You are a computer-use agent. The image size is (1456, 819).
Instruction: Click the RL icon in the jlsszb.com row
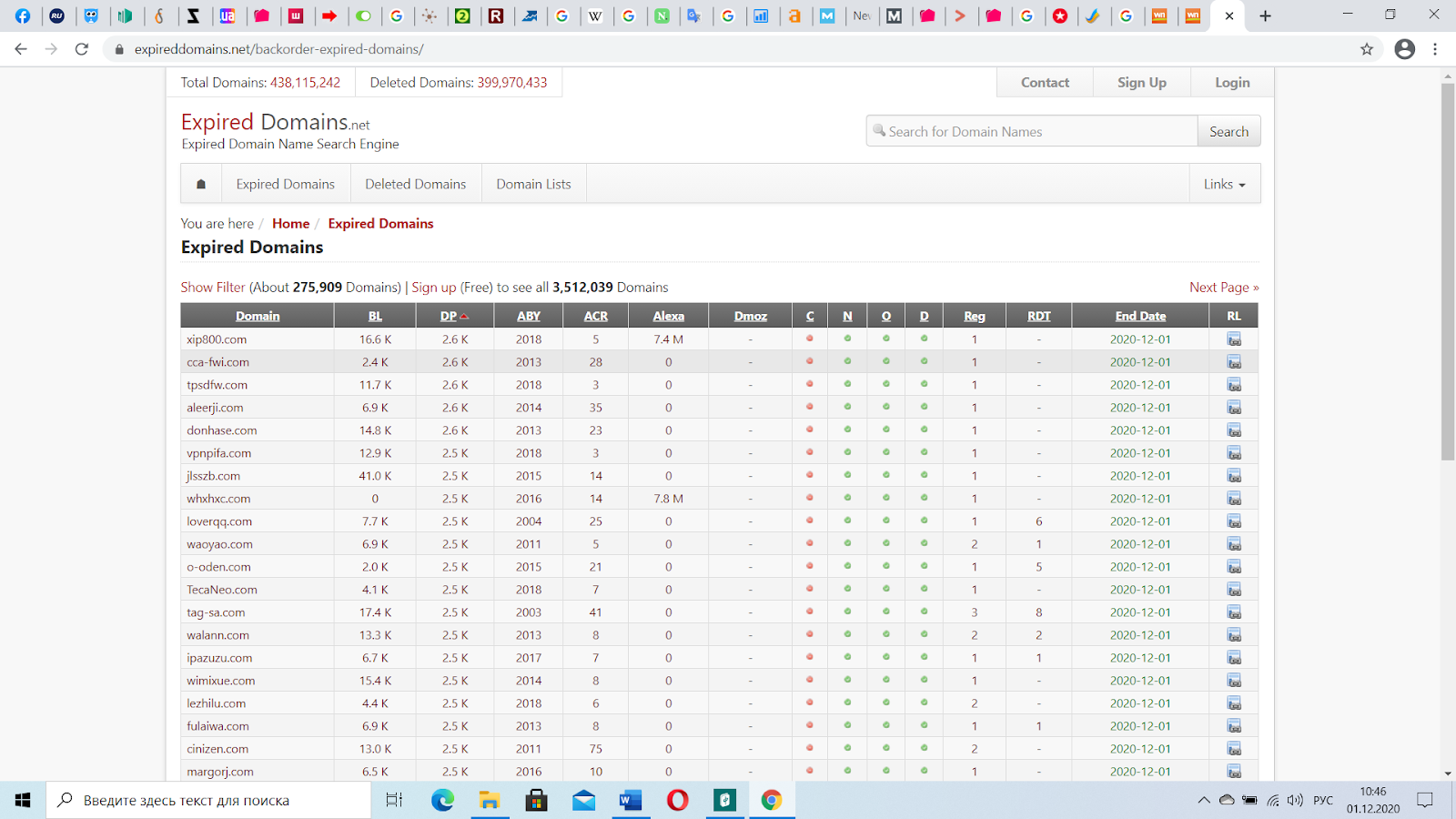click(1234, 475)
